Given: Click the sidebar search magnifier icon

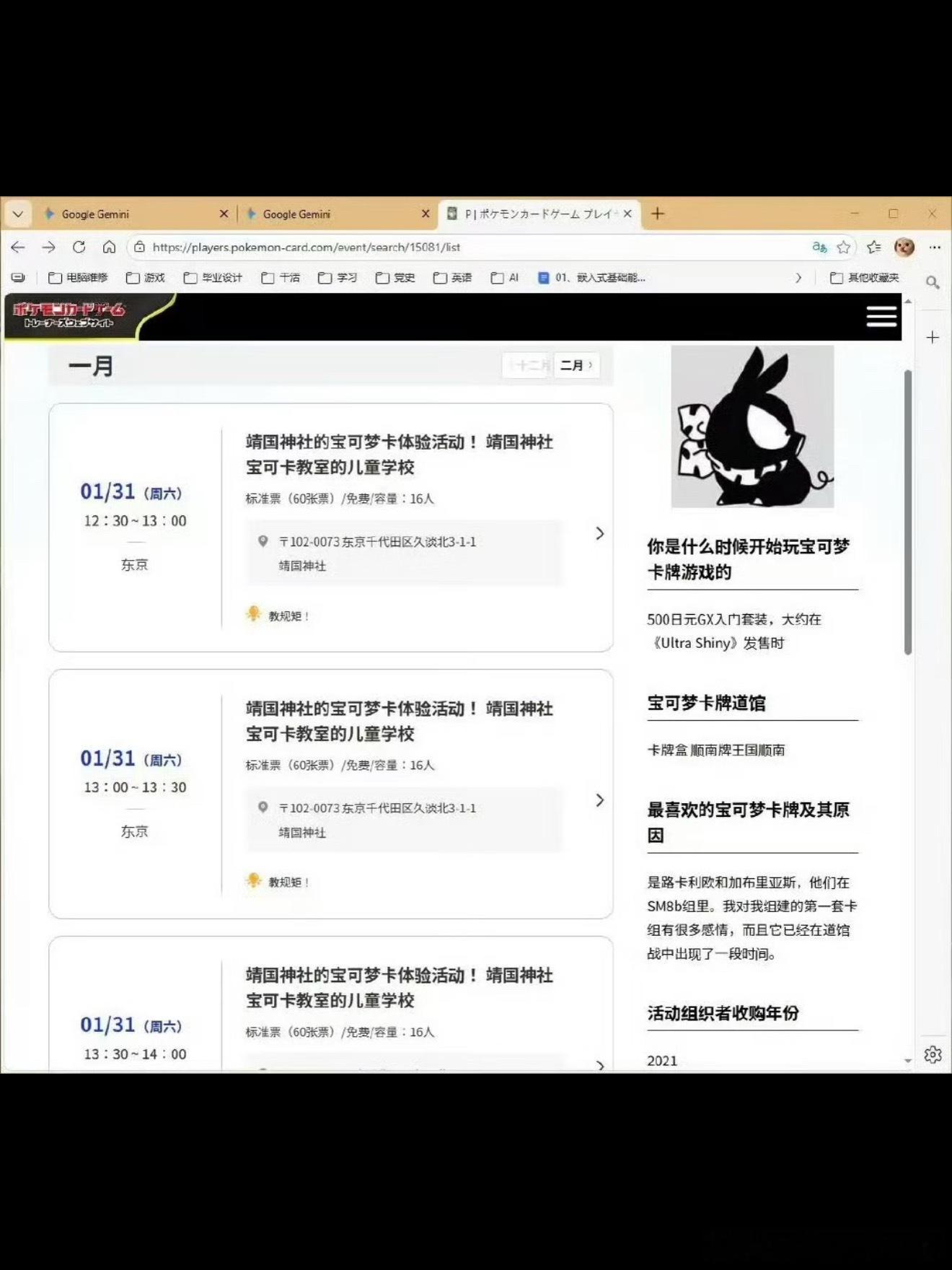Looking at the screenshot, I should (x=933, y=282).
